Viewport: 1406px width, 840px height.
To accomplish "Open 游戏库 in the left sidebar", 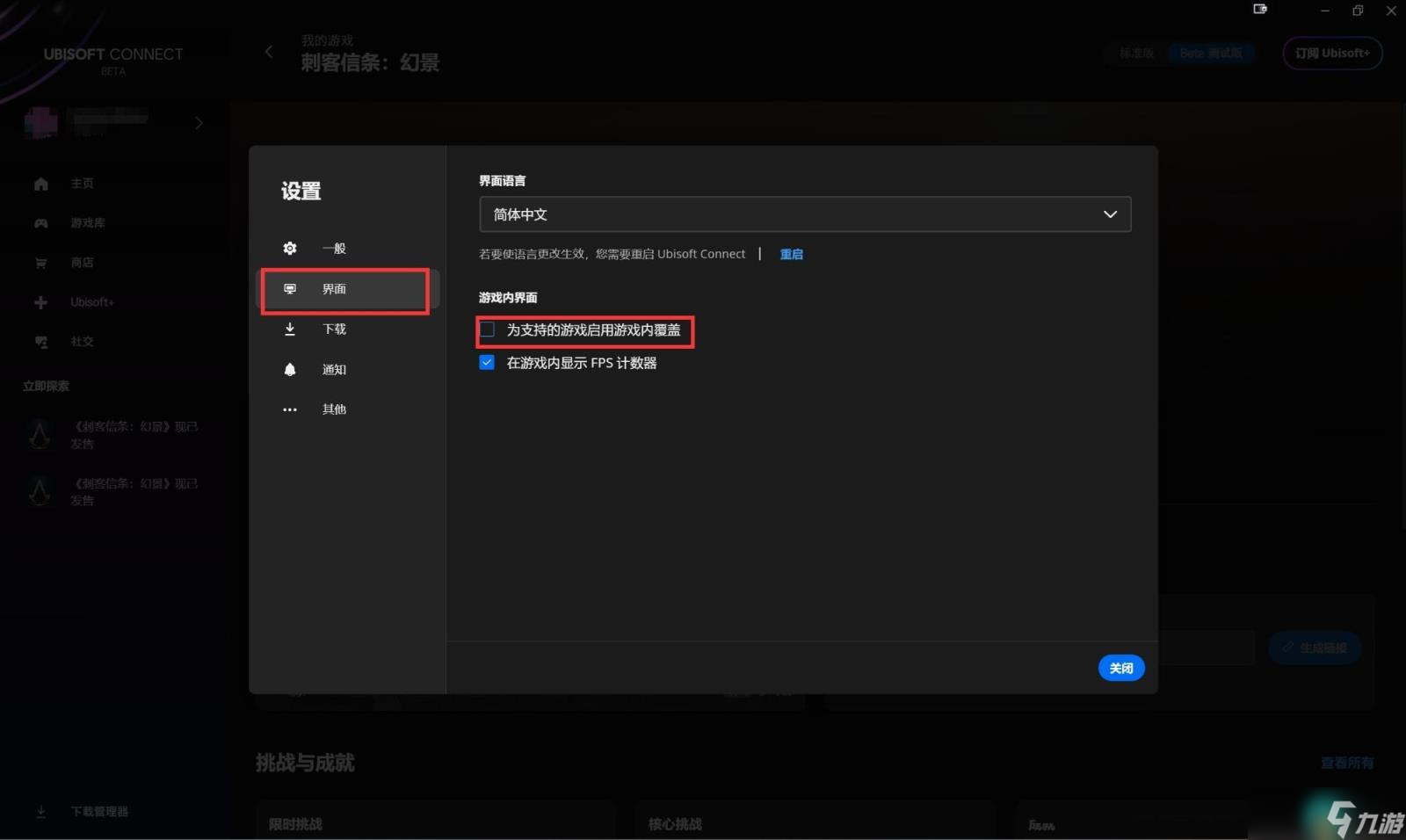I will pos(88,223).
